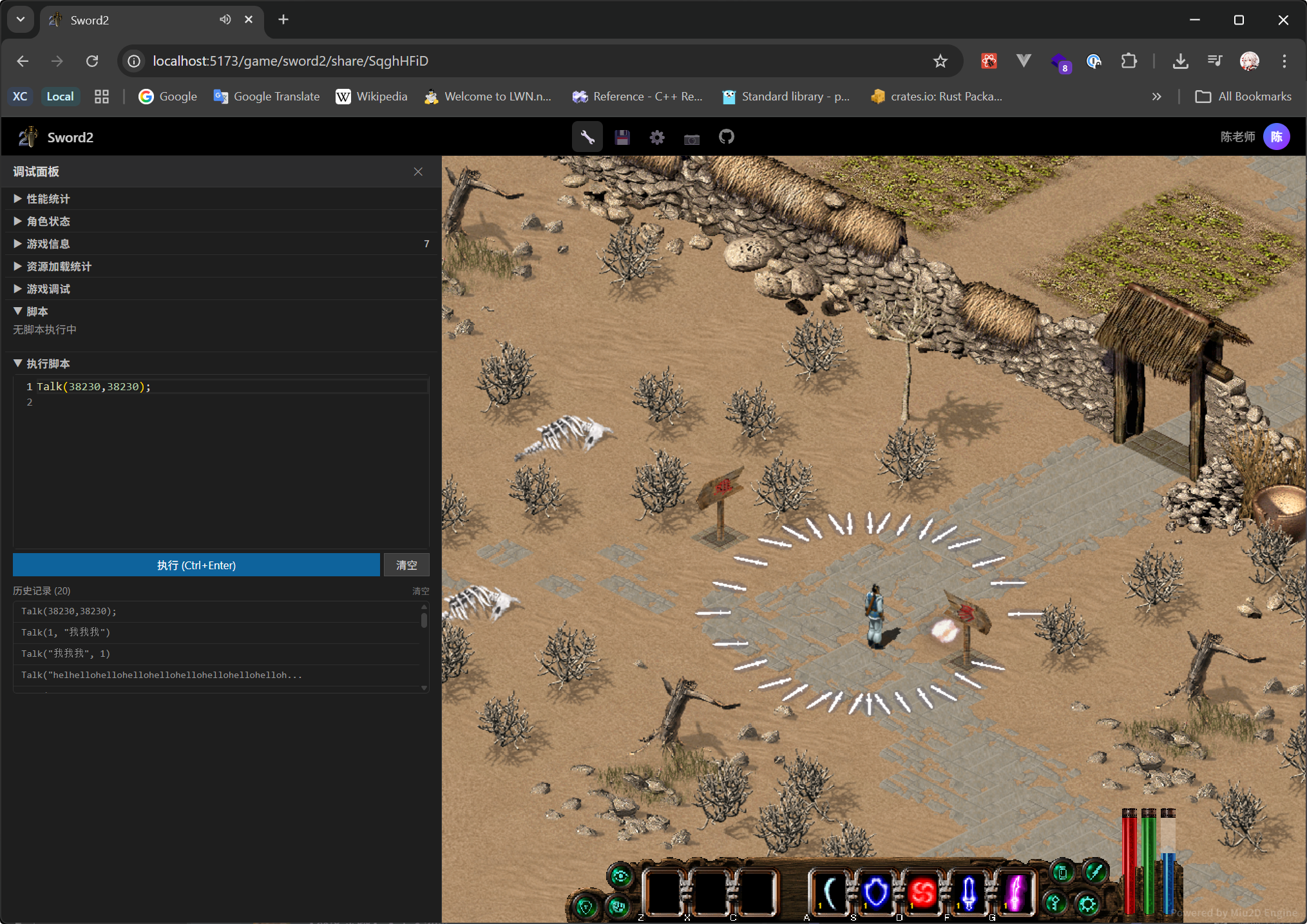1307x924 pixels.
Task: Open the 陈 user avatar menu
Action: [1276, 137]
